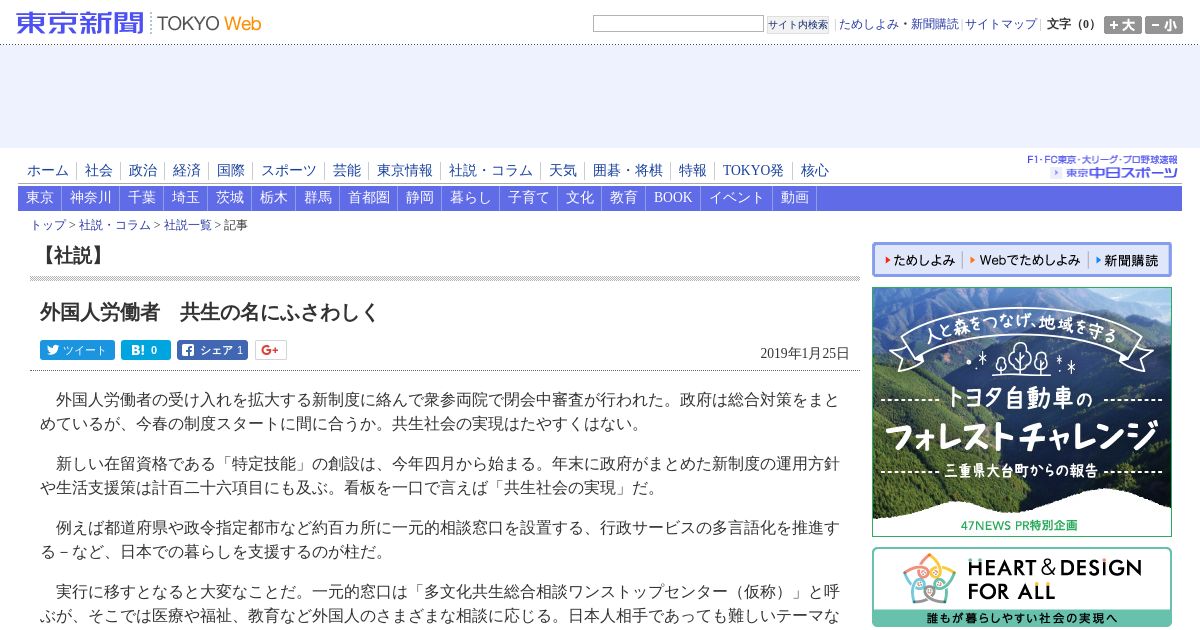The height and width of the screenshot is (630, 1200).
Task: Open the 核心 menu item
Action: click(x=815, y=171)
